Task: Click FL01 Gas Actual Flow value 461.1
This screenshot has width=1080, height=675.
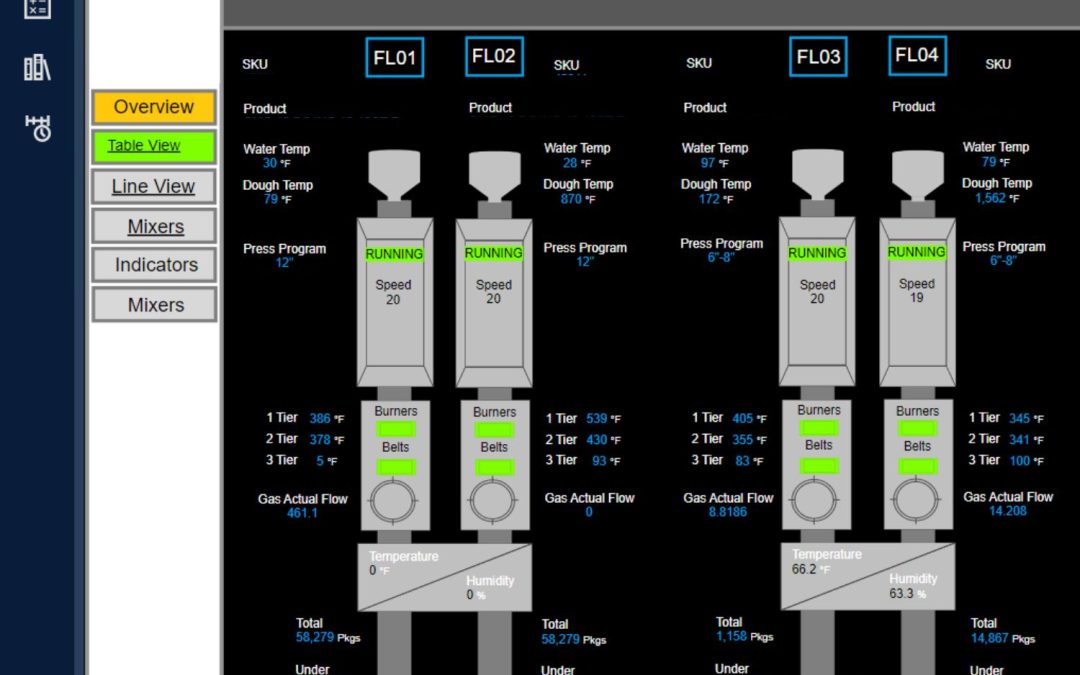Action: (x=302, y=513)
